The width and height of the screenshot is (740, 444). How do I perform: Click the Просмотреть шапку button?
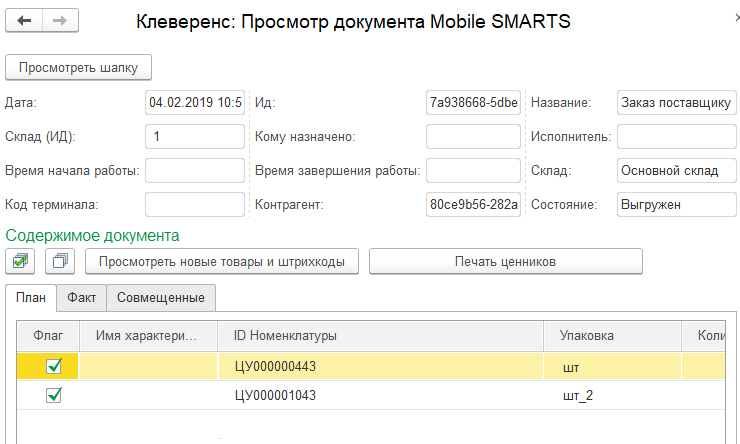78,67
